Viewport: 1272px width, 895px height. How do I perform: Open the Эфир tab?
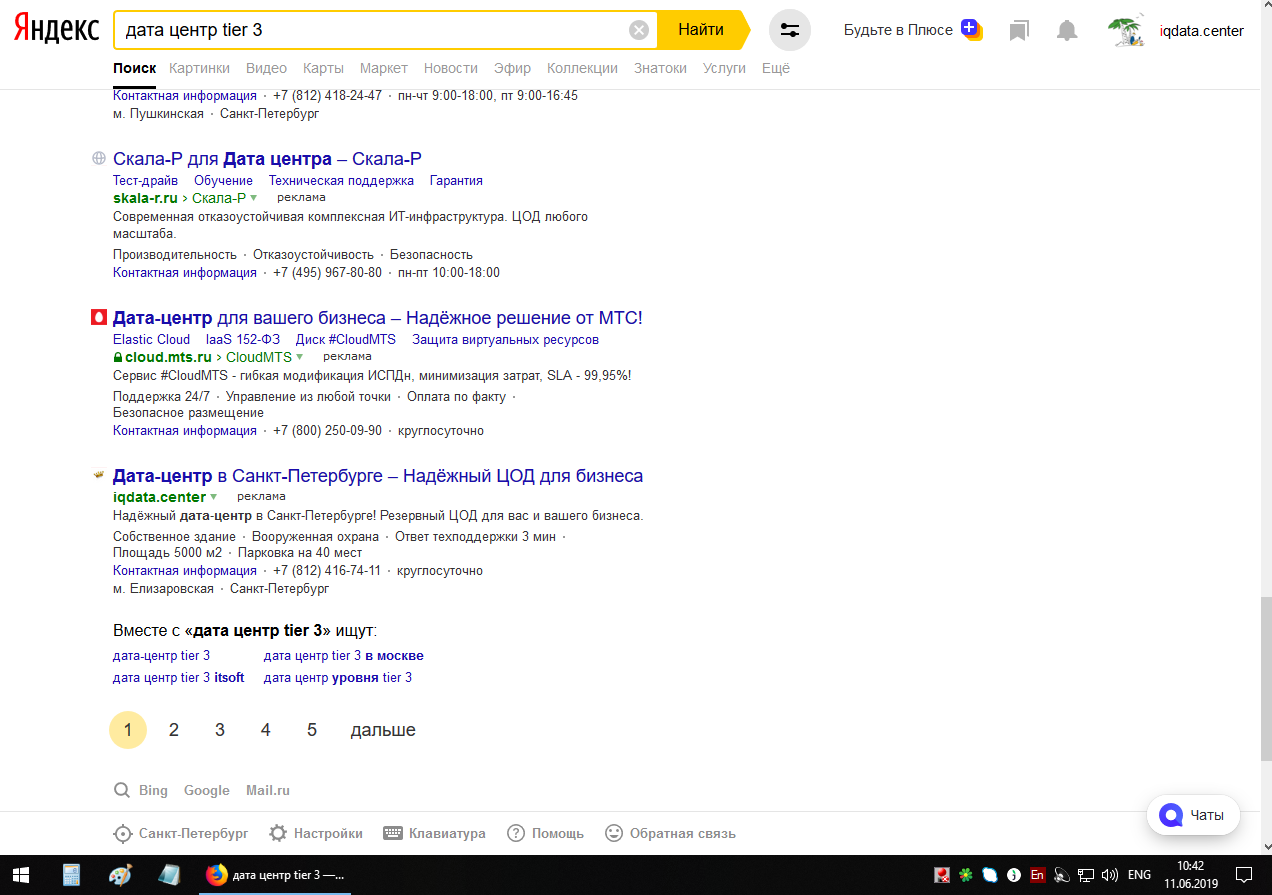tap(512, 68)
